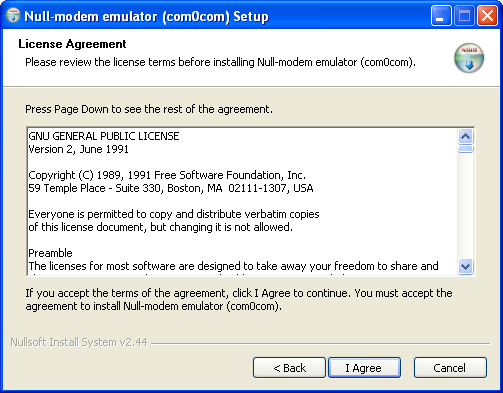Click the License Agreement header title

(72, 44)
